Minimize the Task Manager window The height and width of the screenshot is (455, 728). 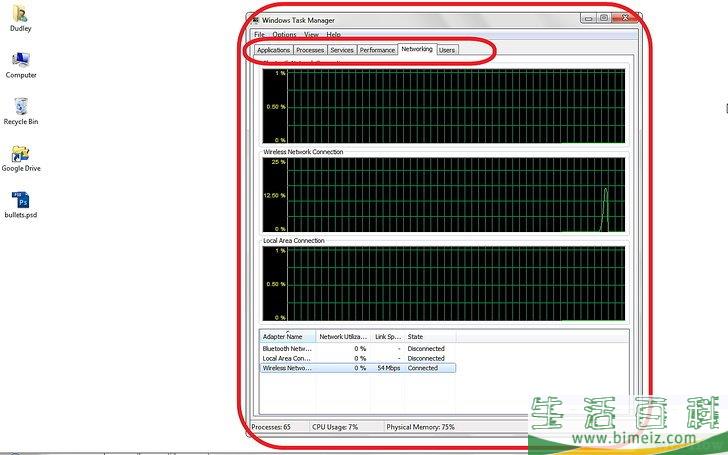point(588,18)
